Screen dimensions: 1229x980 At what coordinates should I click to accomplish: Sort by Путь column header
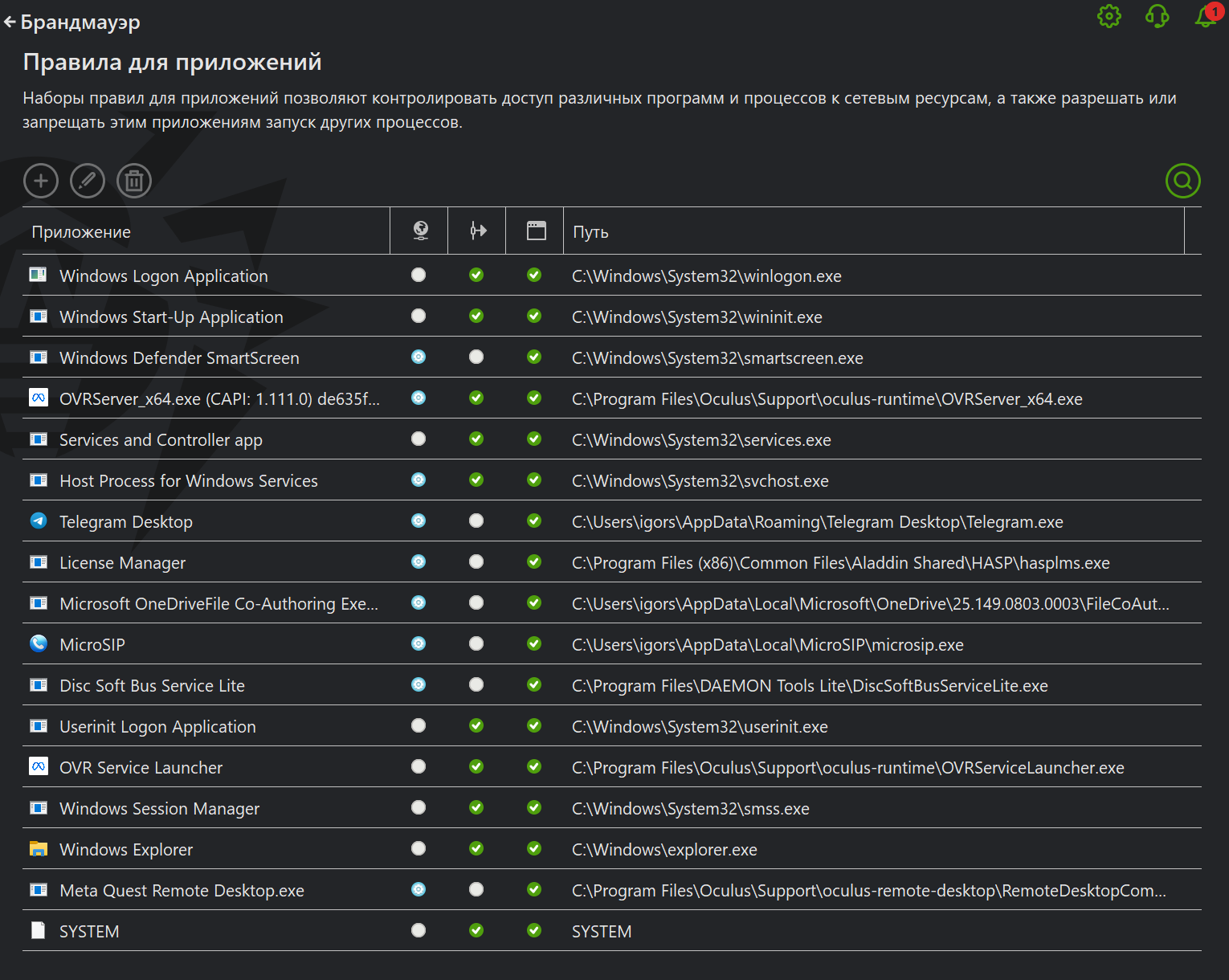click(x=590, y=232)
